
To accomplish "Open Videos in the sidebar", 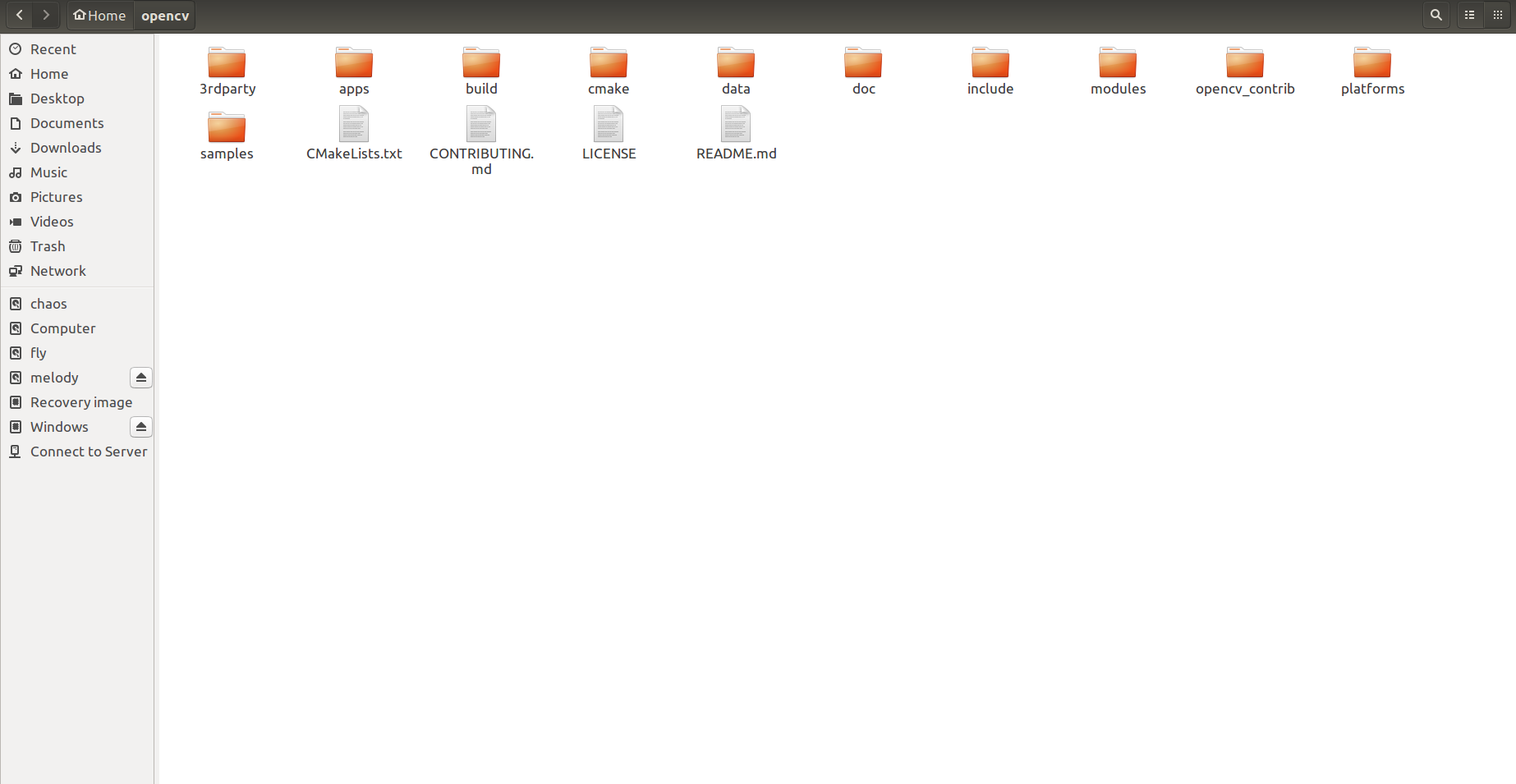I will [x=77, y=222].
